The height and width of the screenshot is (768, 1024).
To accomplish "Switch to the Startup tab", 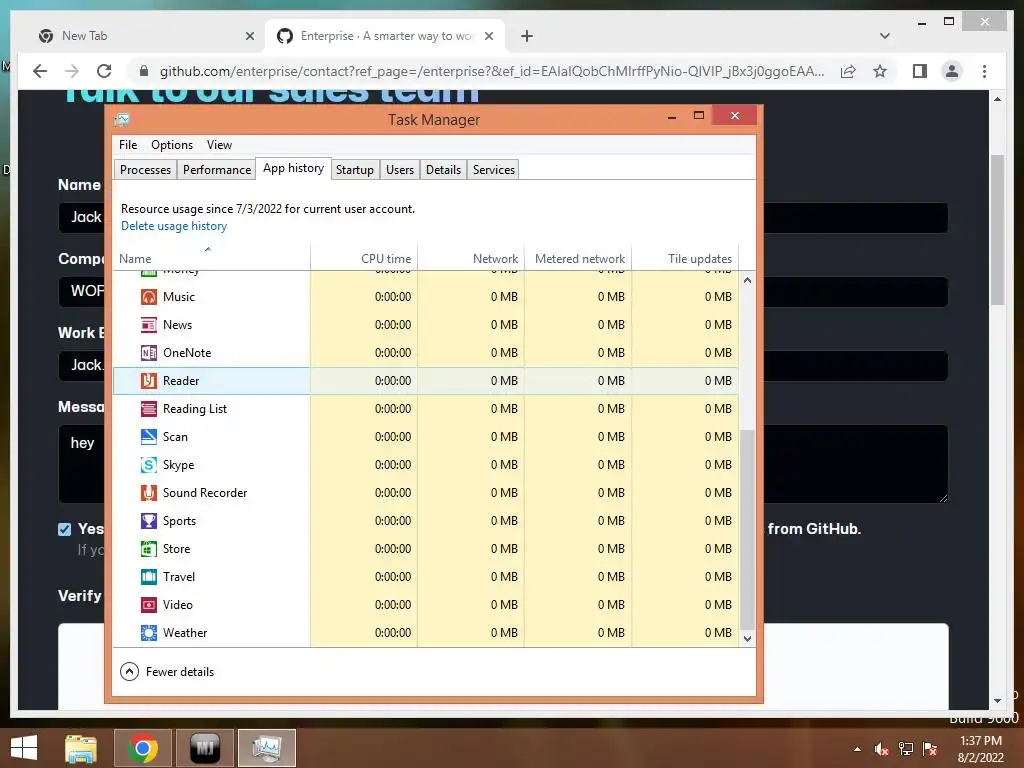I will point(355,170).
